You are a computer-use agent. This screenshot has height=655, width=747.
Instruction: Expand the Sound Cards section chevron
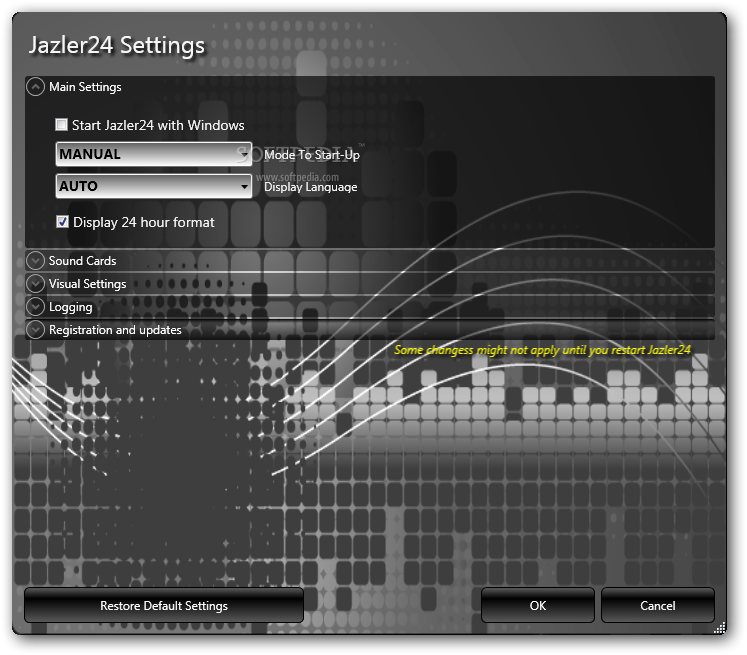pos(35,261)
